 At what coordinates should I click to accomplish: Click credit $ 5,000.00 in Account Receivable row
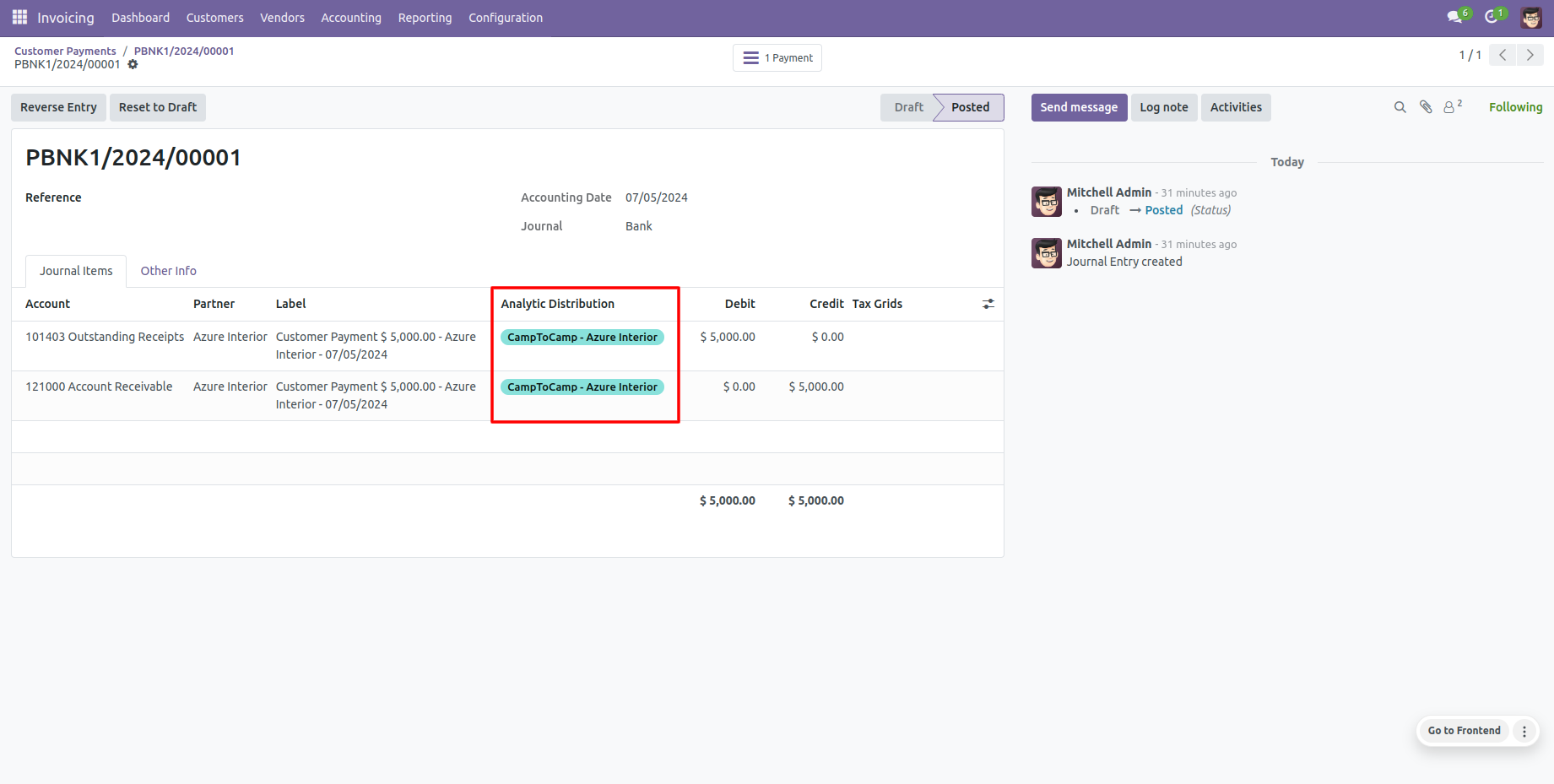click(816, 387)
